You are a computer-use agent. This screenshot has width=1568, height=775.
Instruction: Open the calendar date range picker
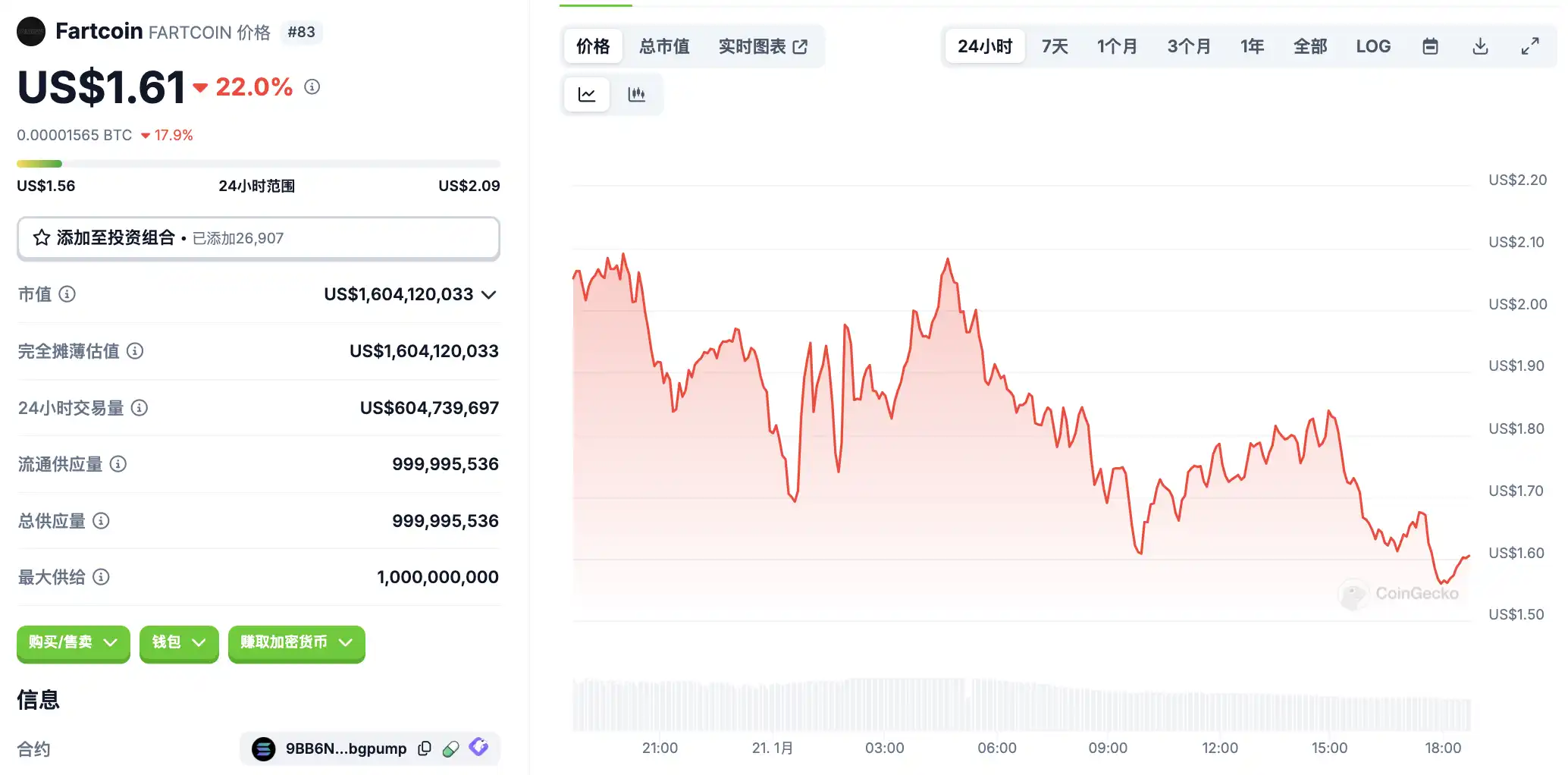tap(1430, 46)
